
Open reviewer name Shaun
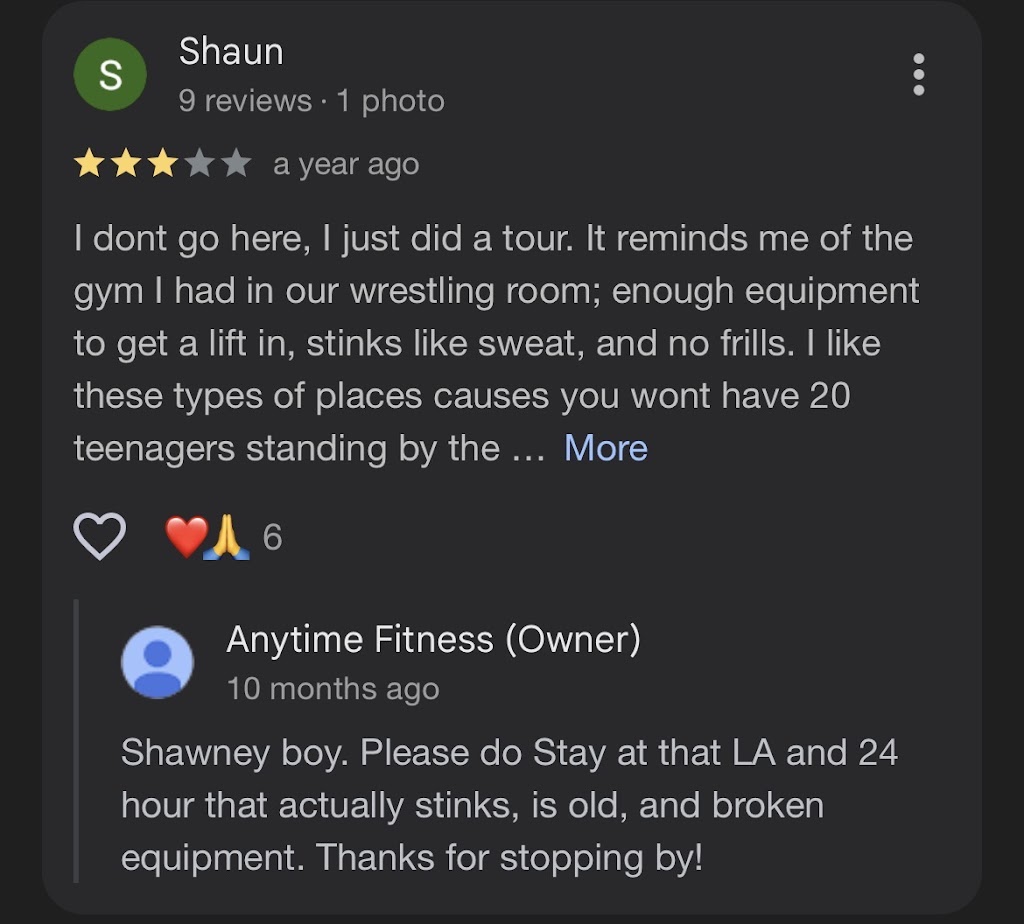point(231,52)
